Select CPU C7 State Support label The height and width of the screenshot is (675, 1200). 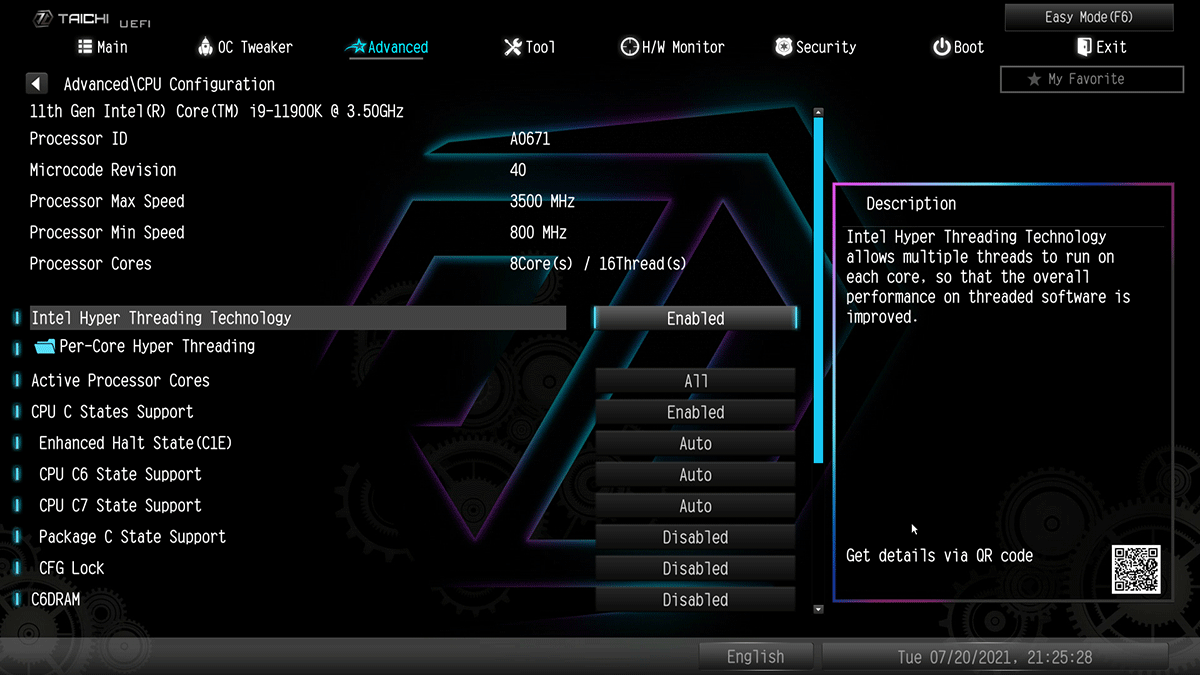click(120, 506)
